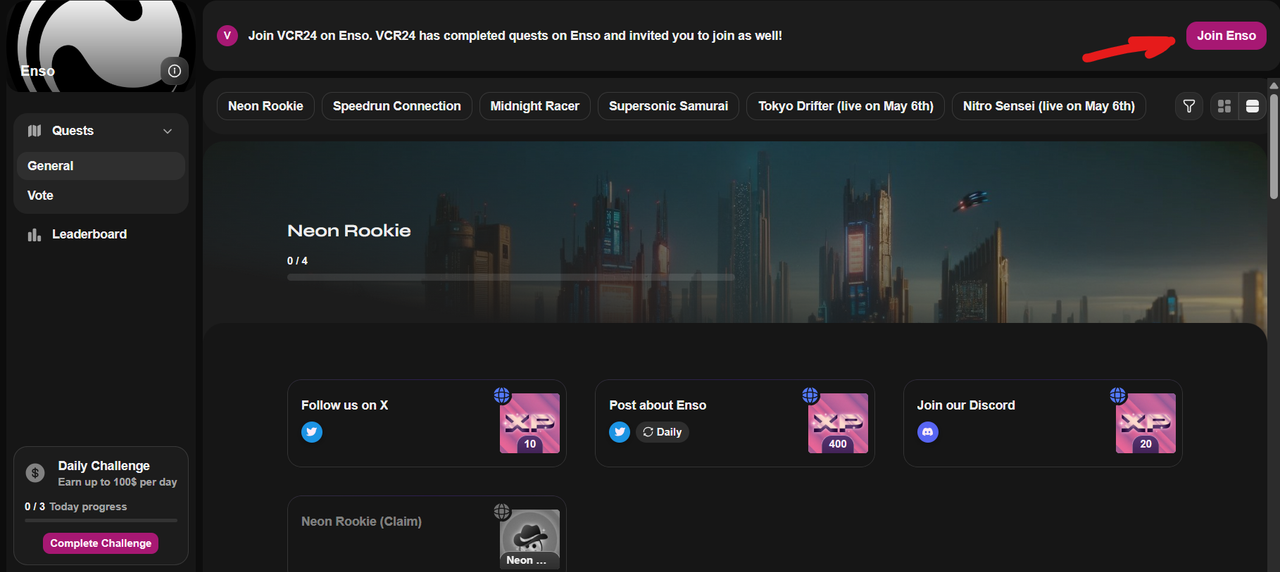The height and width of the screenshot is (572, 1280).
Task: Click globe icon on Follow us on X
Action: pyautogui.click(x=502, y=396)
